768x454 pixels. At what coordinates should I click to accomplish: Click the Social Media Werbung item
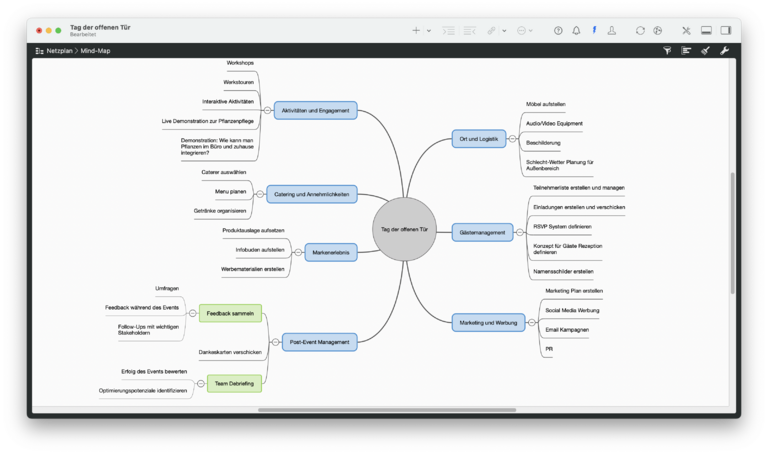pos(572,311)
